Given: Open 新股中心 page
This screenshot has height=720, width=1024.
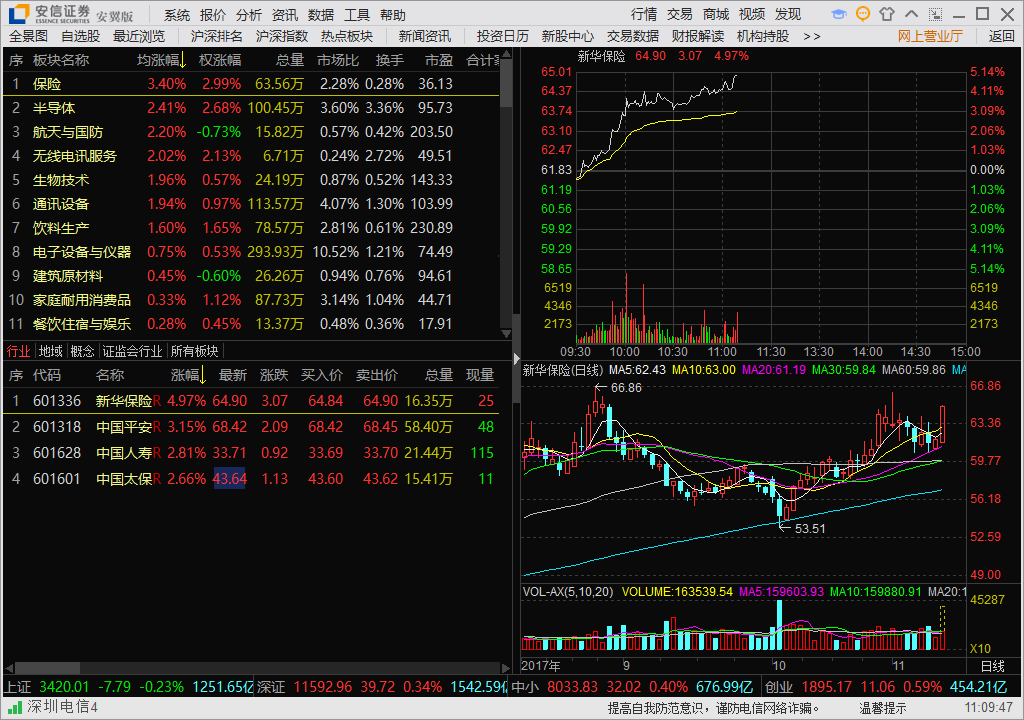Looking at the screenshot, I should coord(568,37).
